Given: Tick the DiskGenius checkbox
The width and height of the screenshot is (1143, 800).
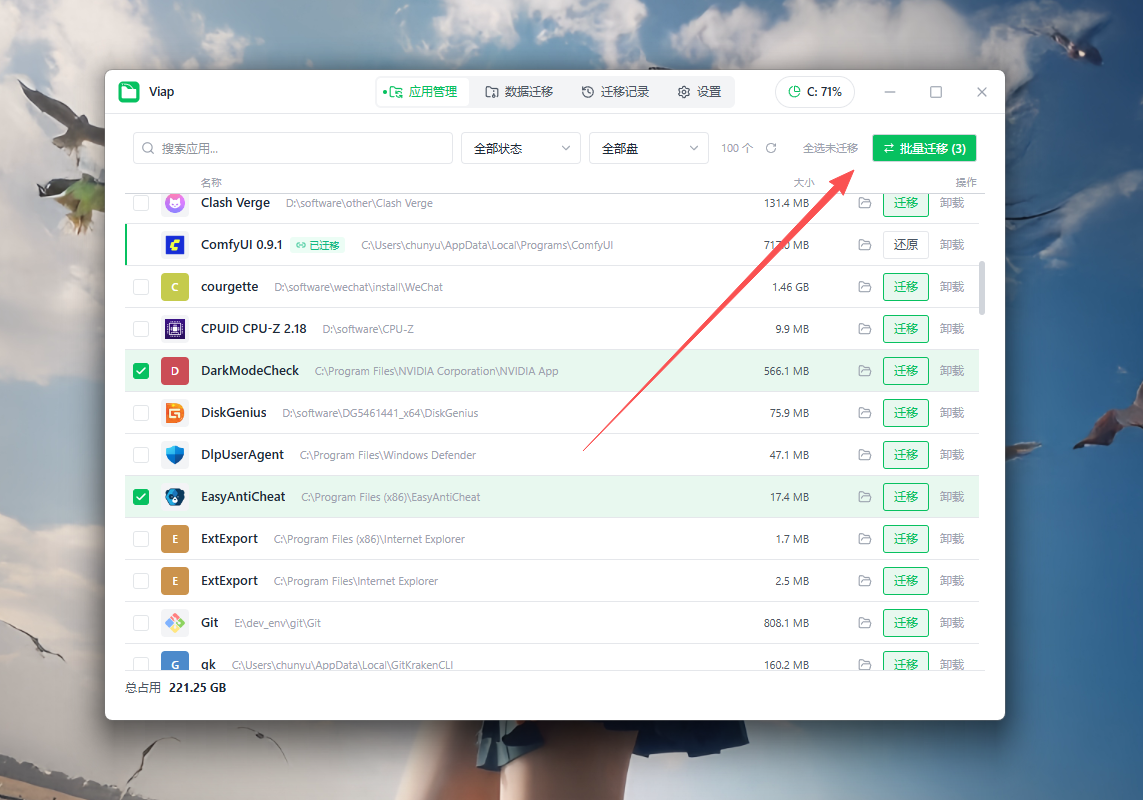Looking at the screenshot, I should (141, 413).
